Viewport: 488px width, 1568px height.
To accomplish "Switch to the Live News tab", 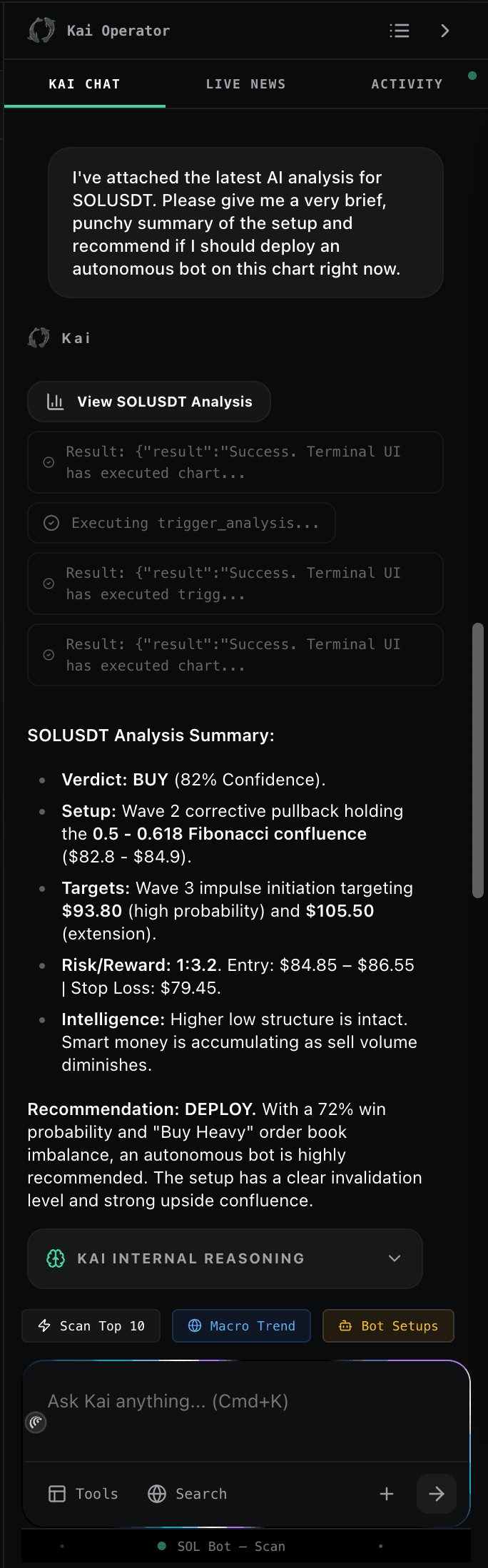I will click(245, 83).
